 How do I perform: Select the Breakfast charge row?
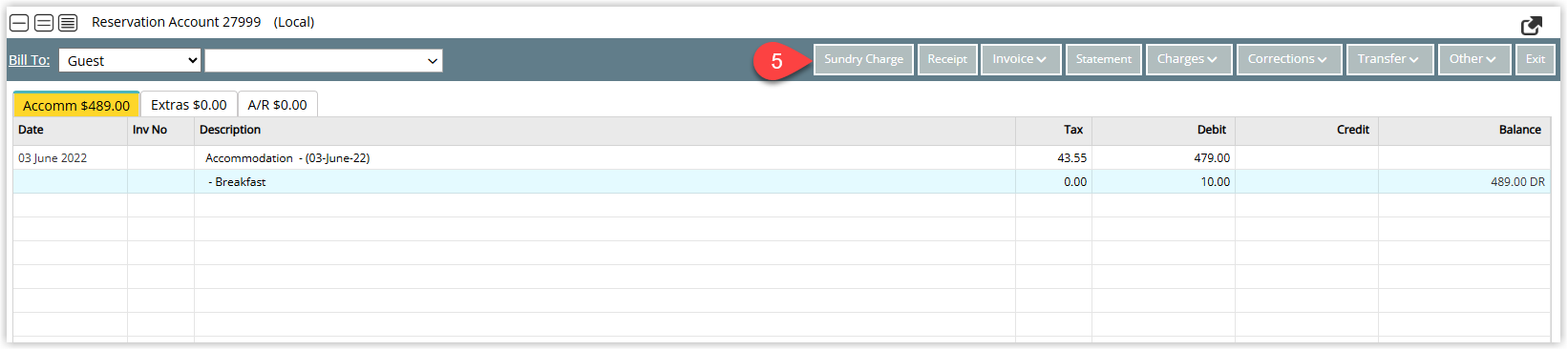781,182
